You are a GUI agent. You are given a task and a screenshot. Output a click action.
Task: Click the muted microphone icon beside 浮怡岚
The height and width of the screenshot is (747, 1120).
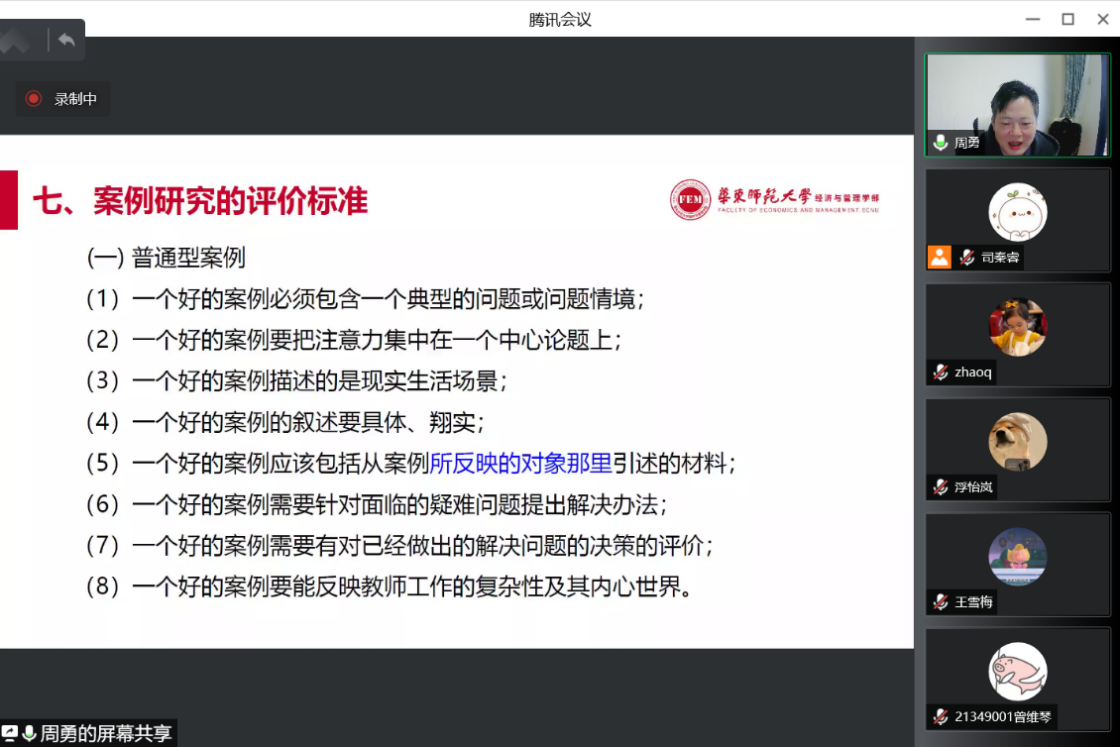coord(940,487)
